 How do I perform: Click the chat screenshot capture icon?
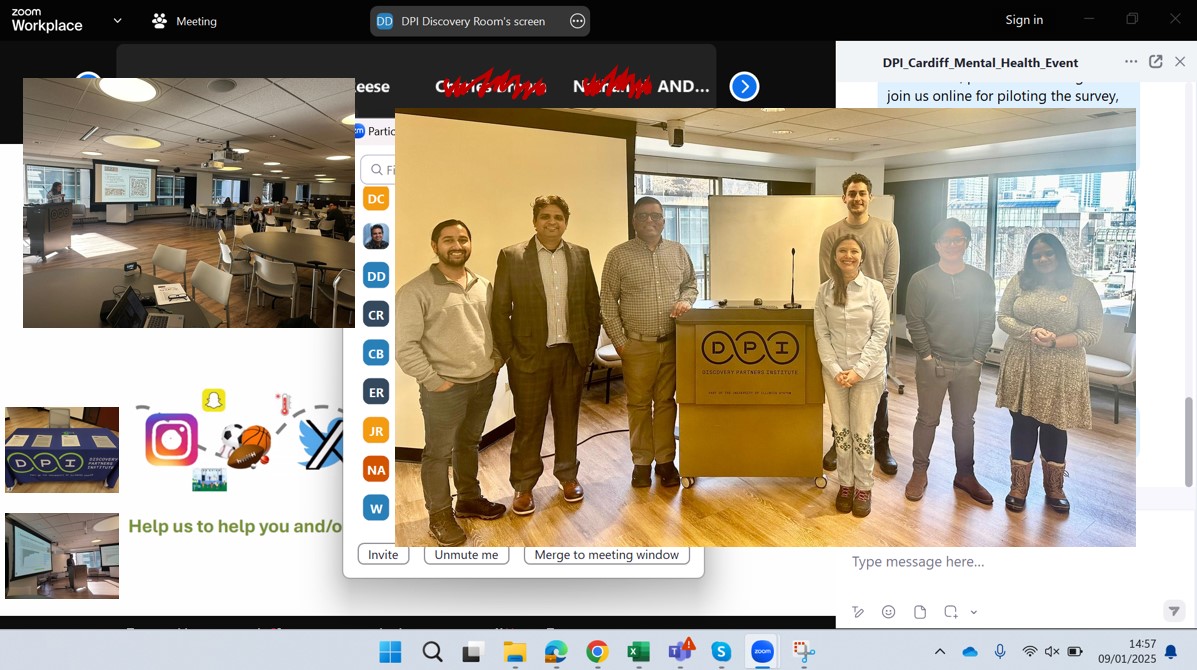point(950,612)
